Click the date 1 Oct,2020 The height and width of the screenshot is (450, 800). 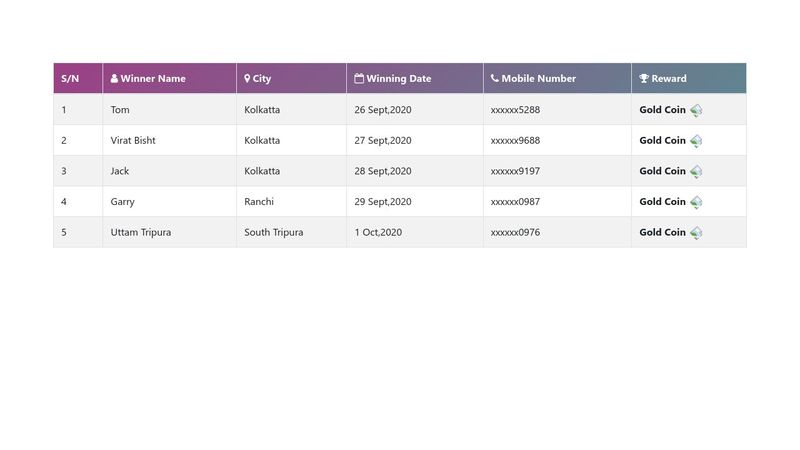378,232
